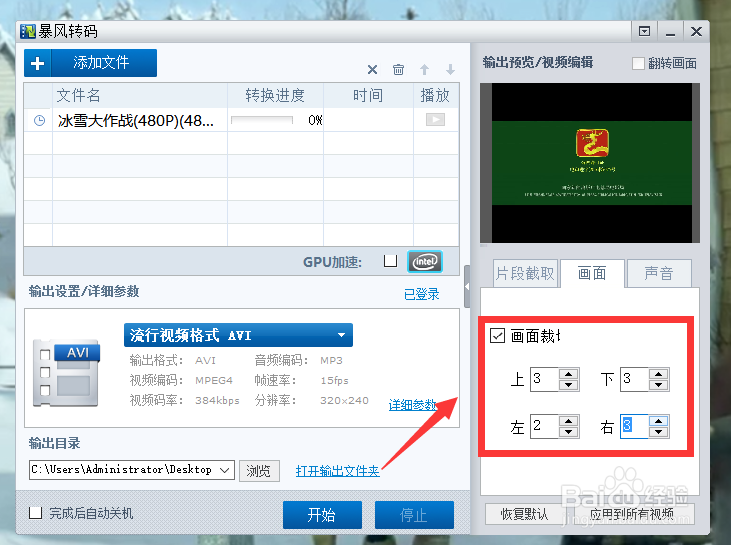Image resolution: width=731 pixels, height=545 pixels.
Task: Select the 冰雪大作战(480P) file row
Action: click(x=241, y=120)
